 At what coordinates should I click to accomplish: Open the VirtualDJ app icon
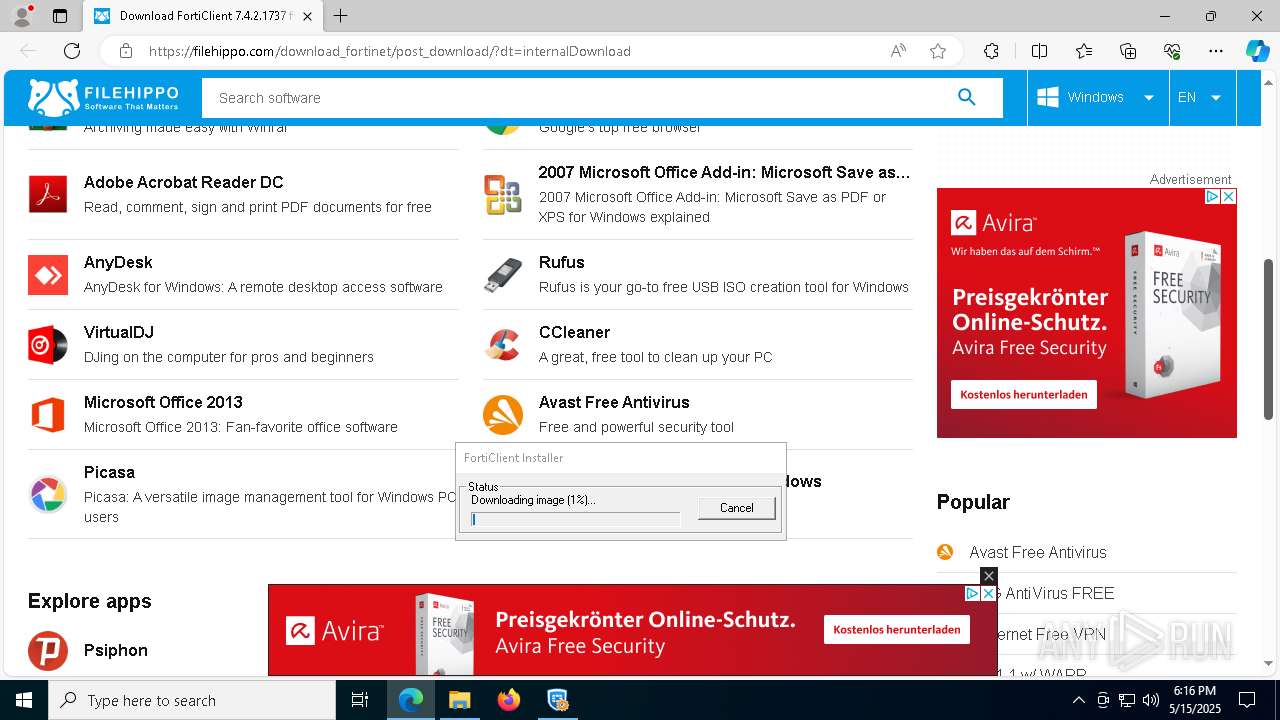[x=48, y=344]
